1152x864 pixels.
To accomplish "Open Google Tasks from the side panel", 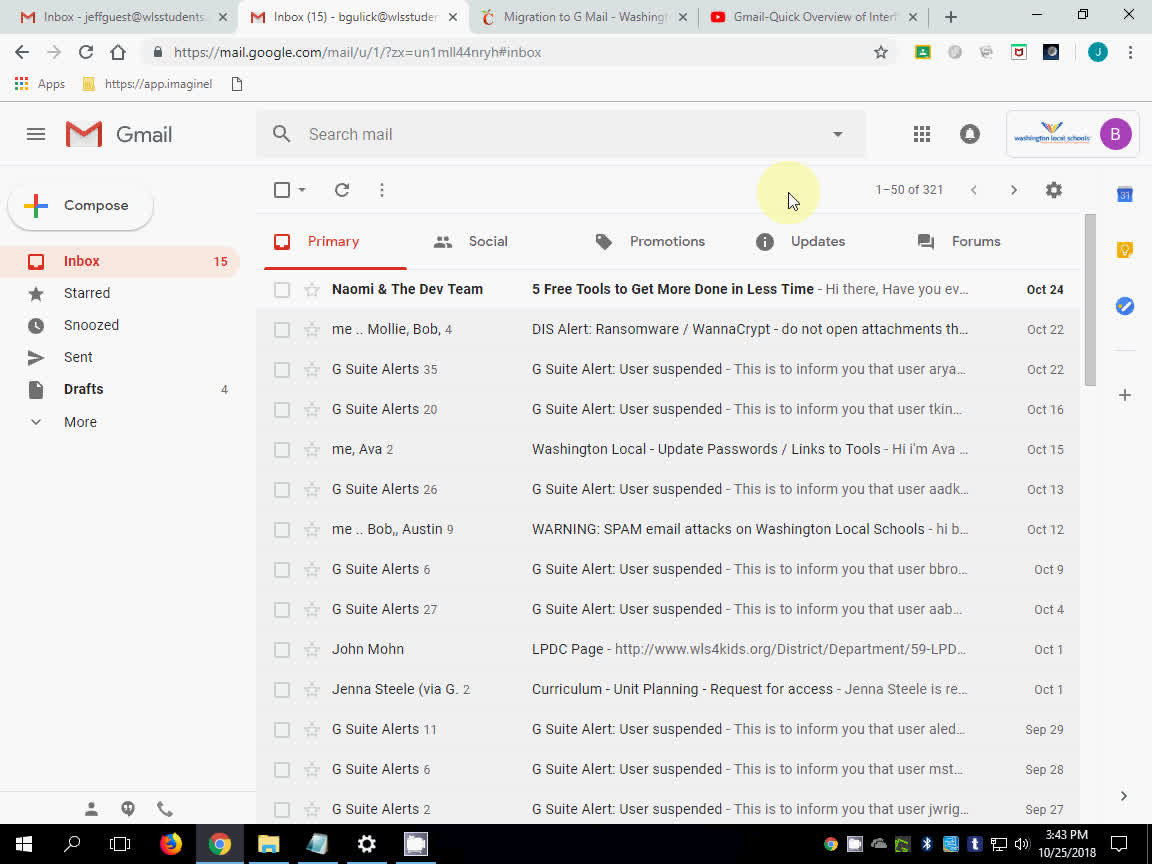I will click(1125, 307).
